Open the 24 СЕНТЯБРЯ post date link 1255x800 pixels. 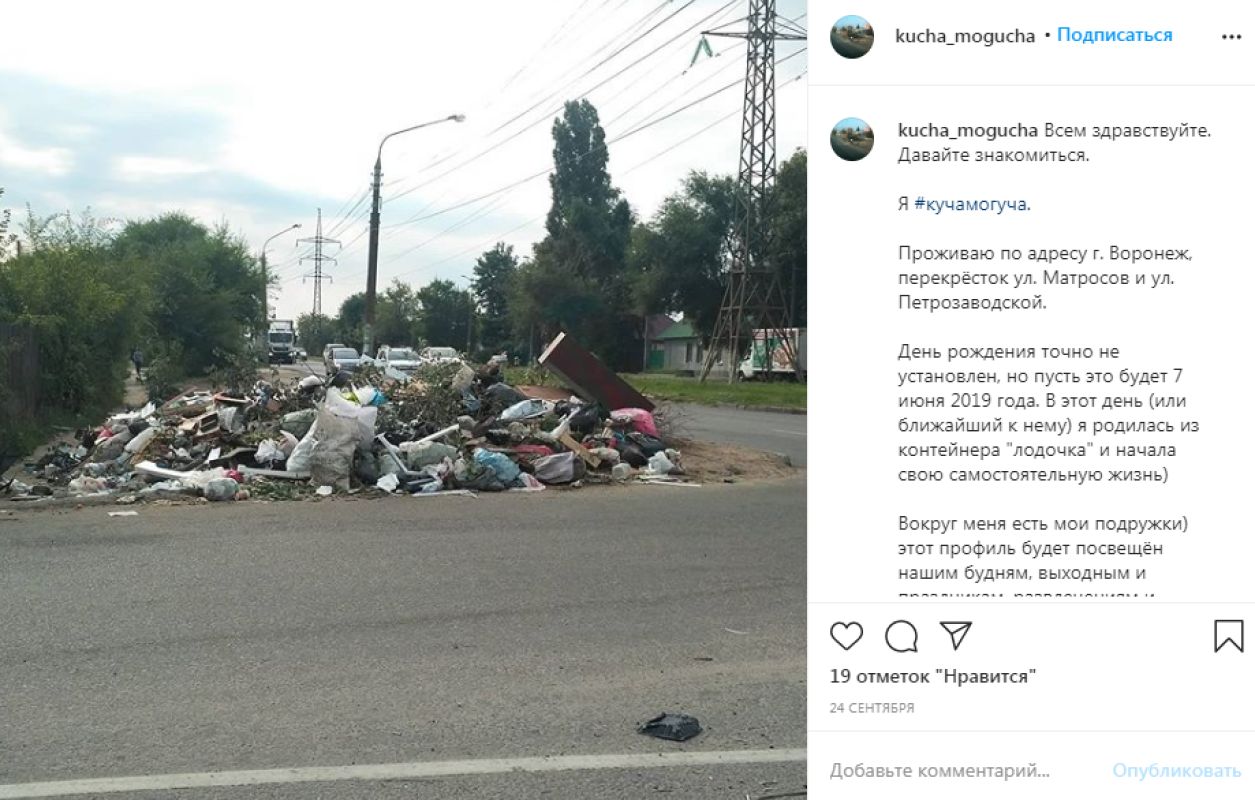tap(872, 708)
